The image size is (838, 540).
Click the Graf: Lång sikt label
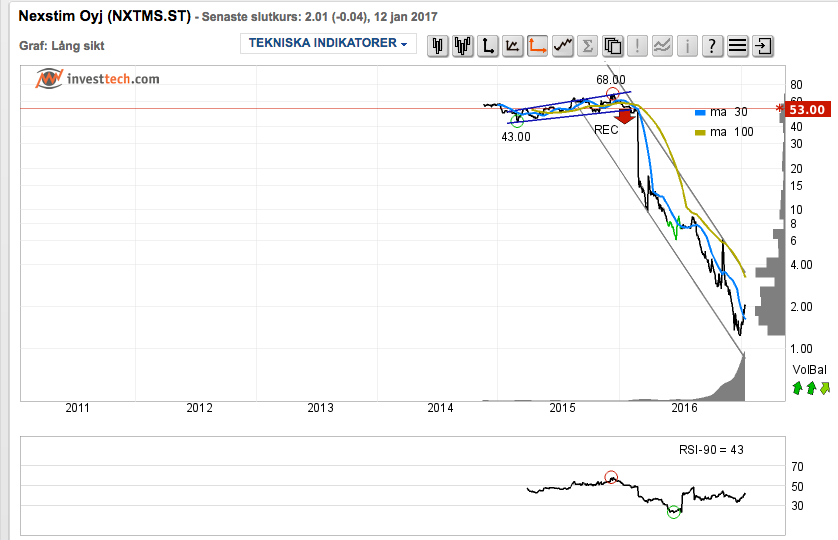(x=61, y=46)
